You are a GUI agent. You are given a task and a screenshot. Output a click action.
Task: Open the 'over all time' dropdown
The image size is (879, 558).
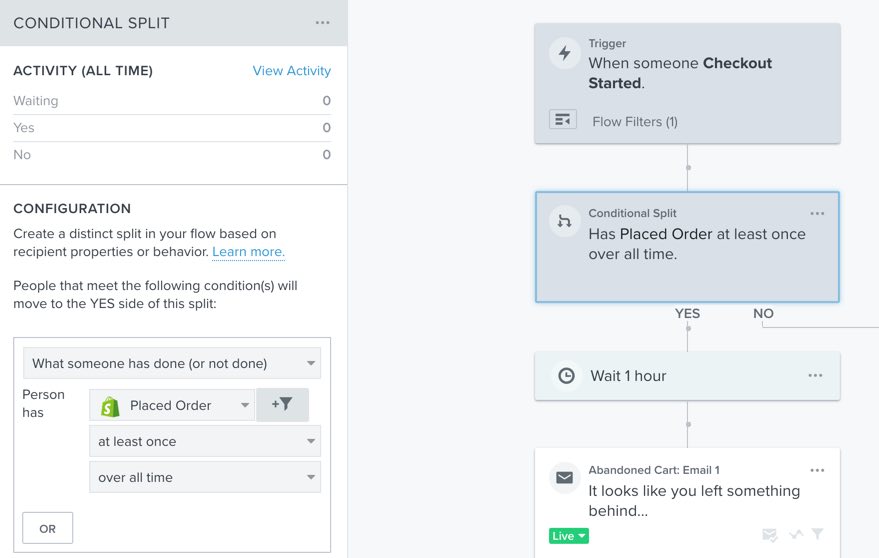coord(205,477)
